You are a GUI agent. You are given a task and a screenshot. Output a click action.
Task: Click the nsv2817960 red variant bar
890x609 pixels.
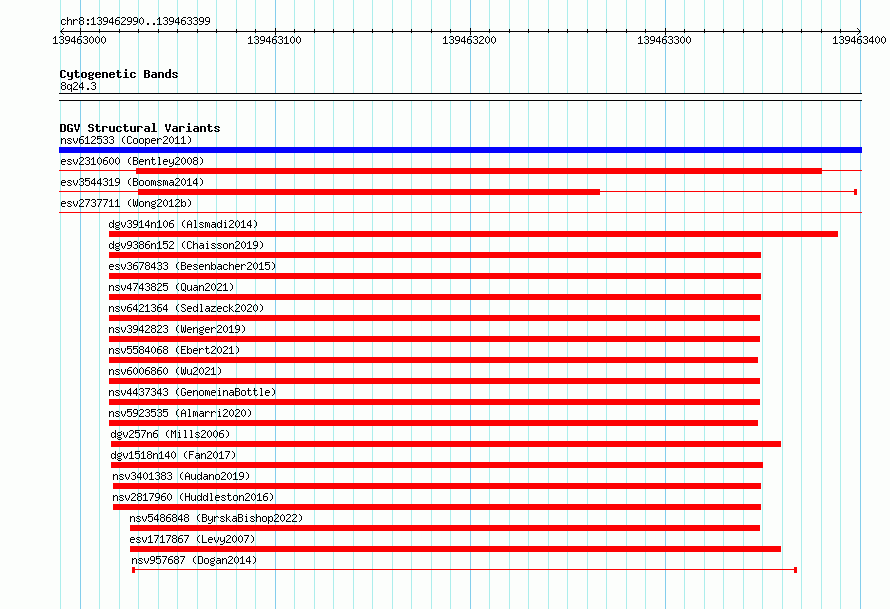437,507
